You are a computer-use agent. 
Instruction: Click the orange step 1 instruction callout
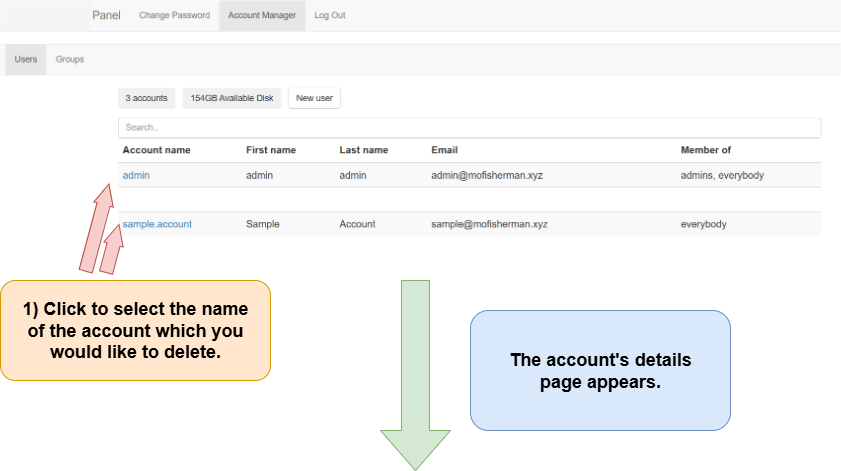pyautogui.click(x=135, y=330)
